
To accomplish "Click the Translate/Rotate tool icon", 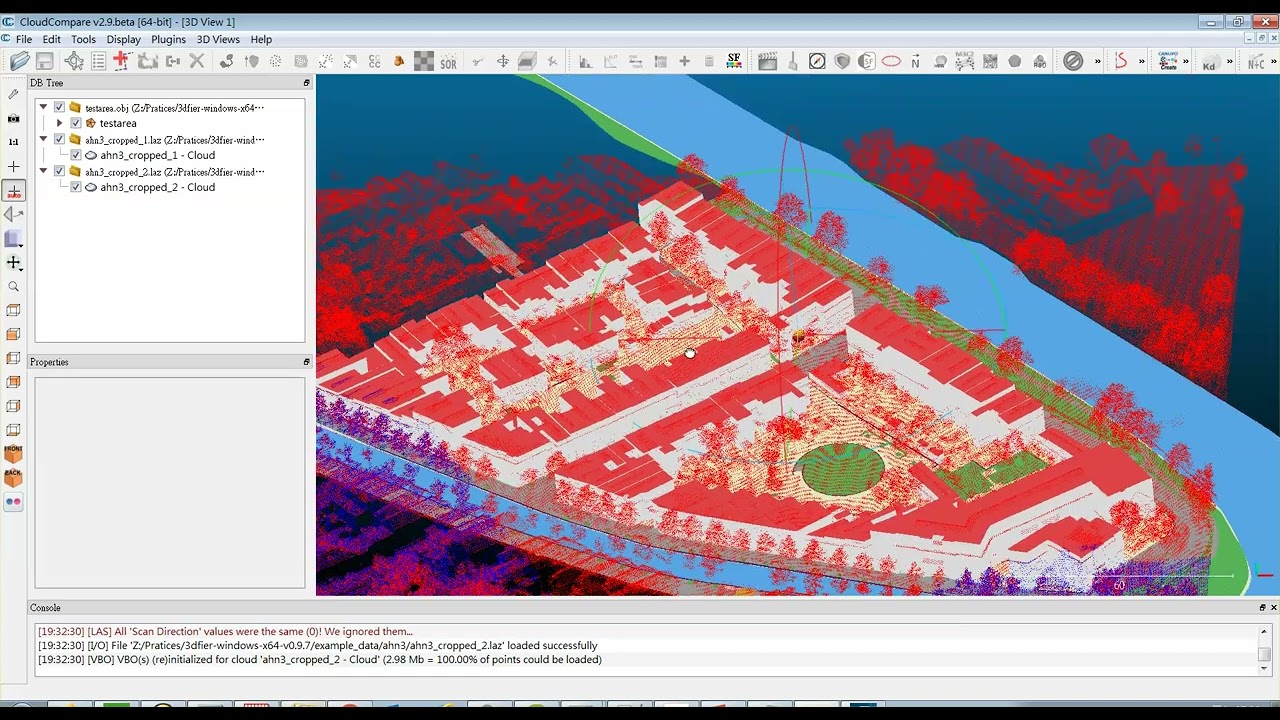I will tap(503, 62).
